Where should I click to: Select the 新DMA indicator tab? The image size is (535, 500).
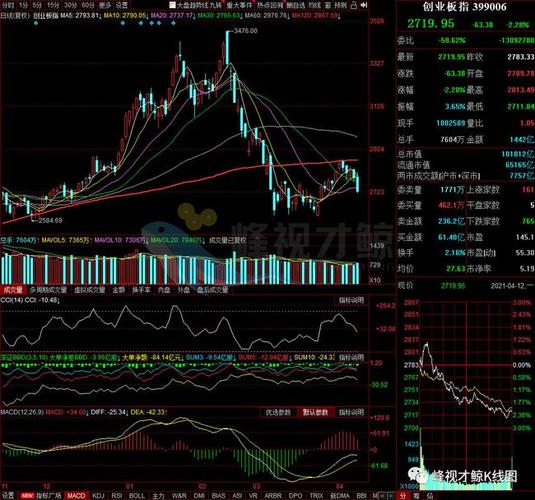[x=340, y=495]
